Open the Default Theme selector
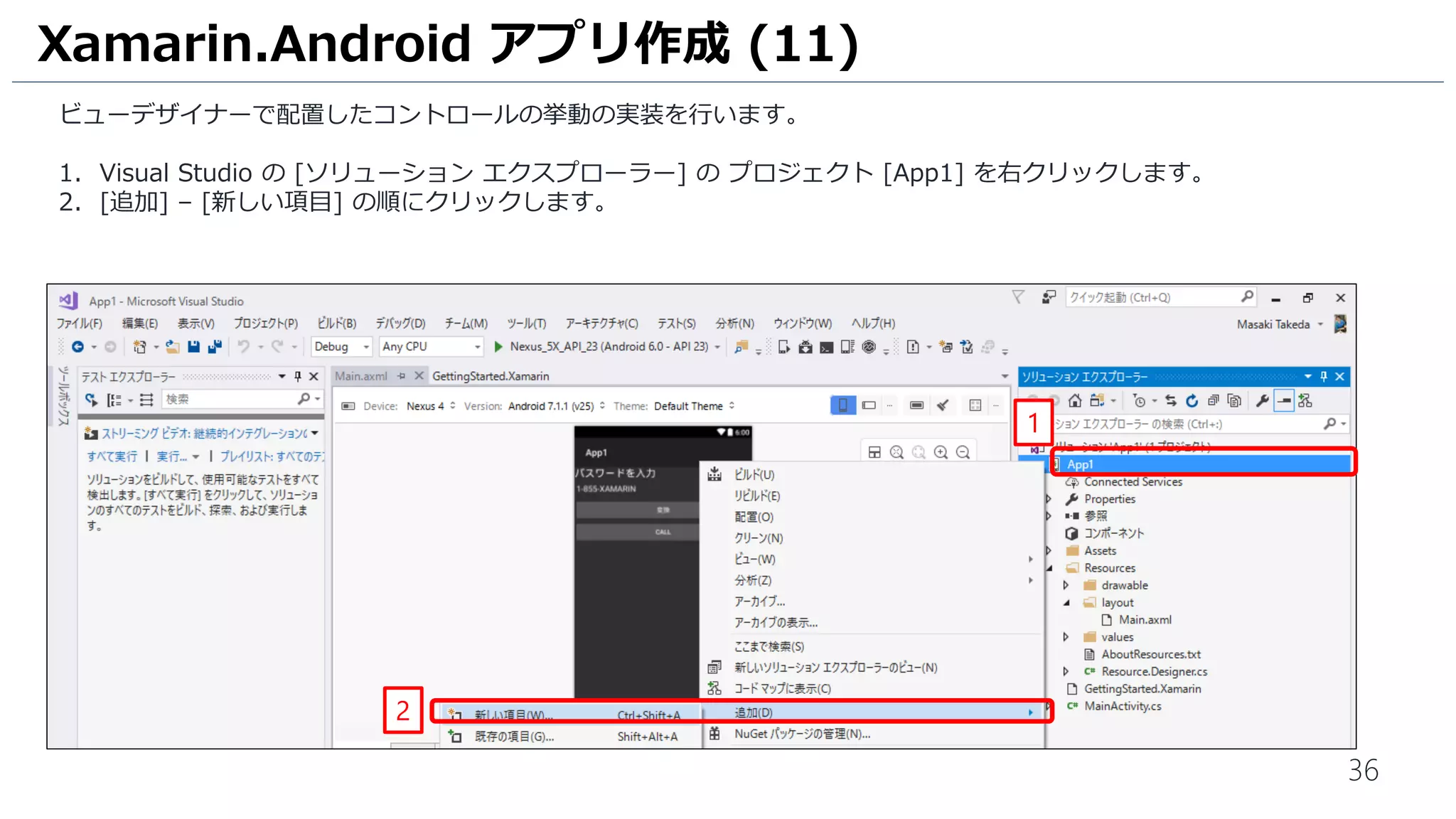 694,406
